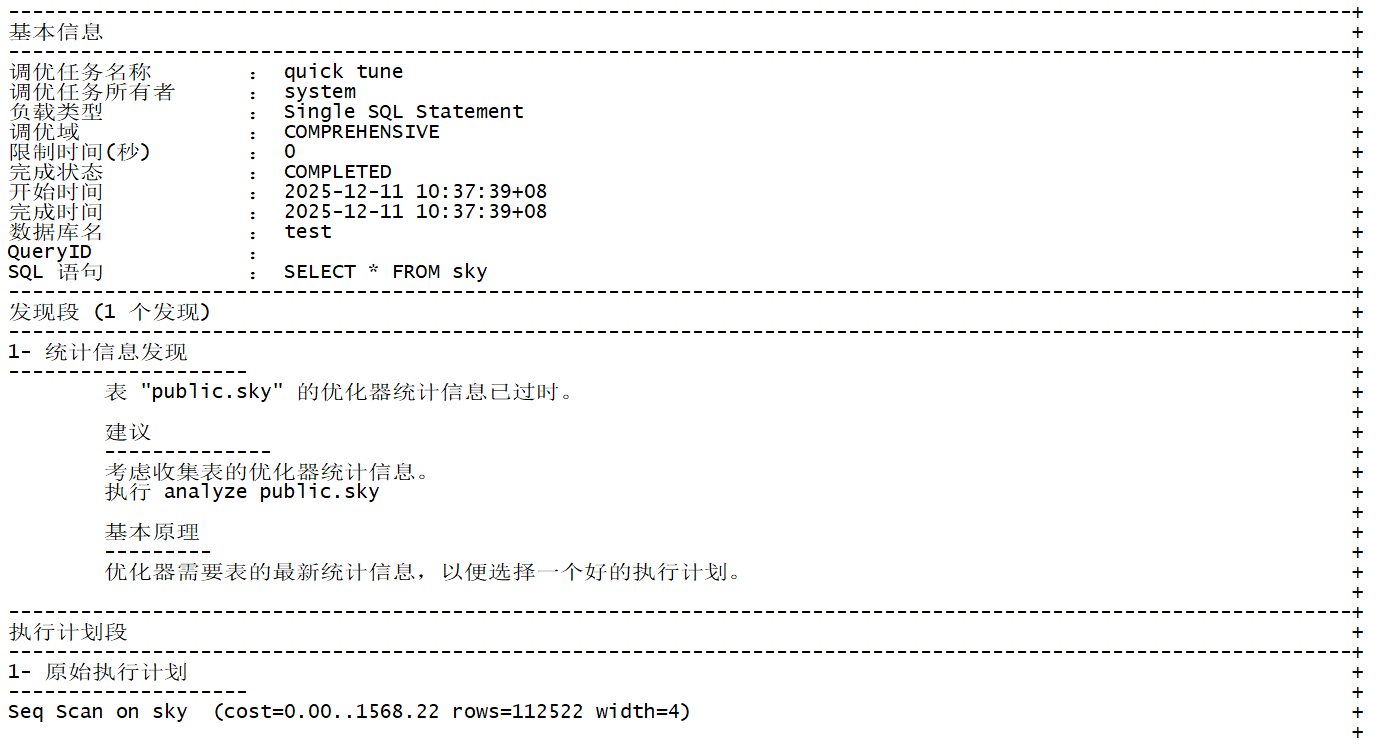Click the "SELECT * FROM sky" statement

[385, 272]
